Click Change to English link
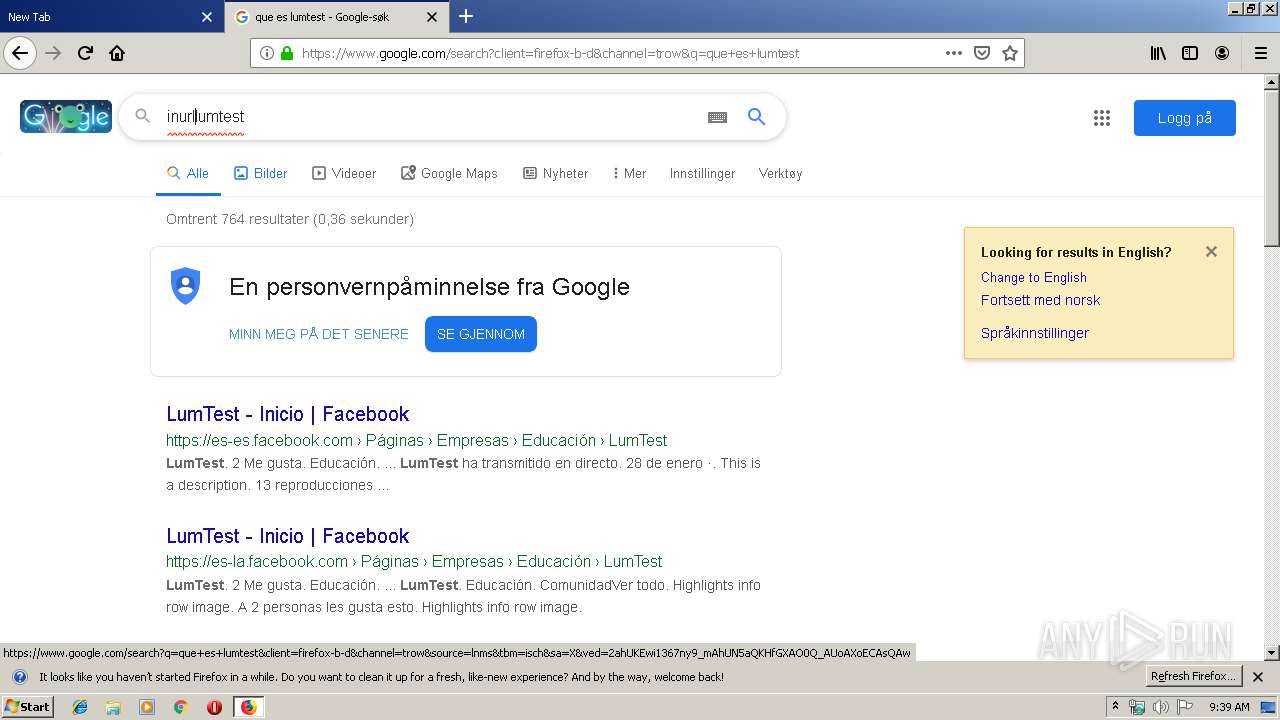The image size is (1280, 720). coord(1033,277)
